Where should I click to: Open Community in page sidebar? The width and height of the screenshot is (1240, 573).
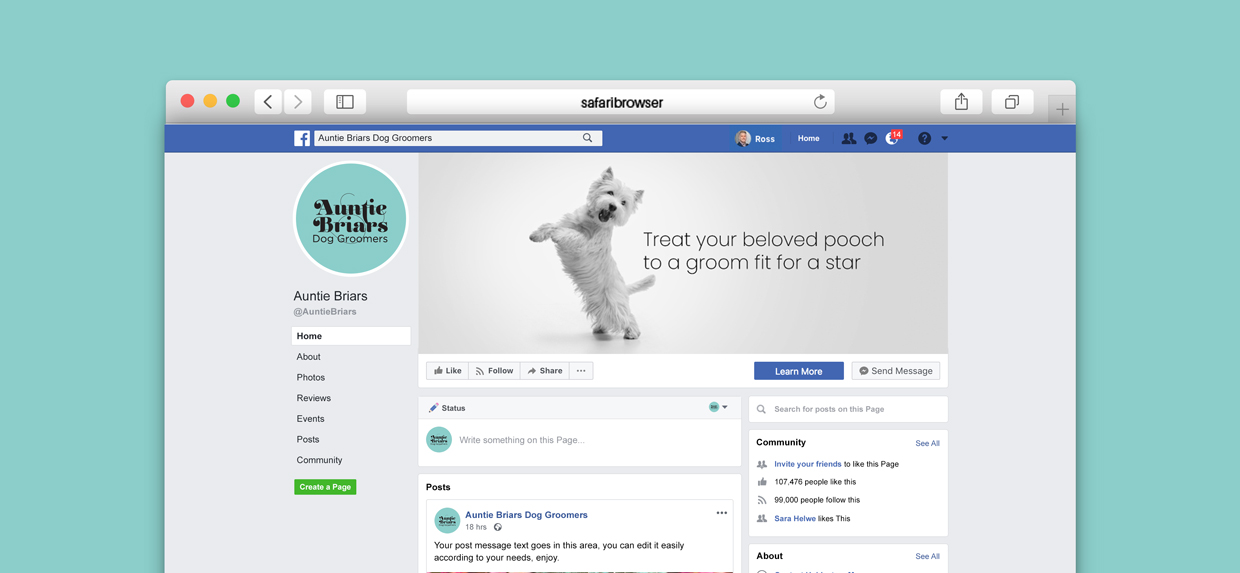pyautogui.click(x=319, y=460)
